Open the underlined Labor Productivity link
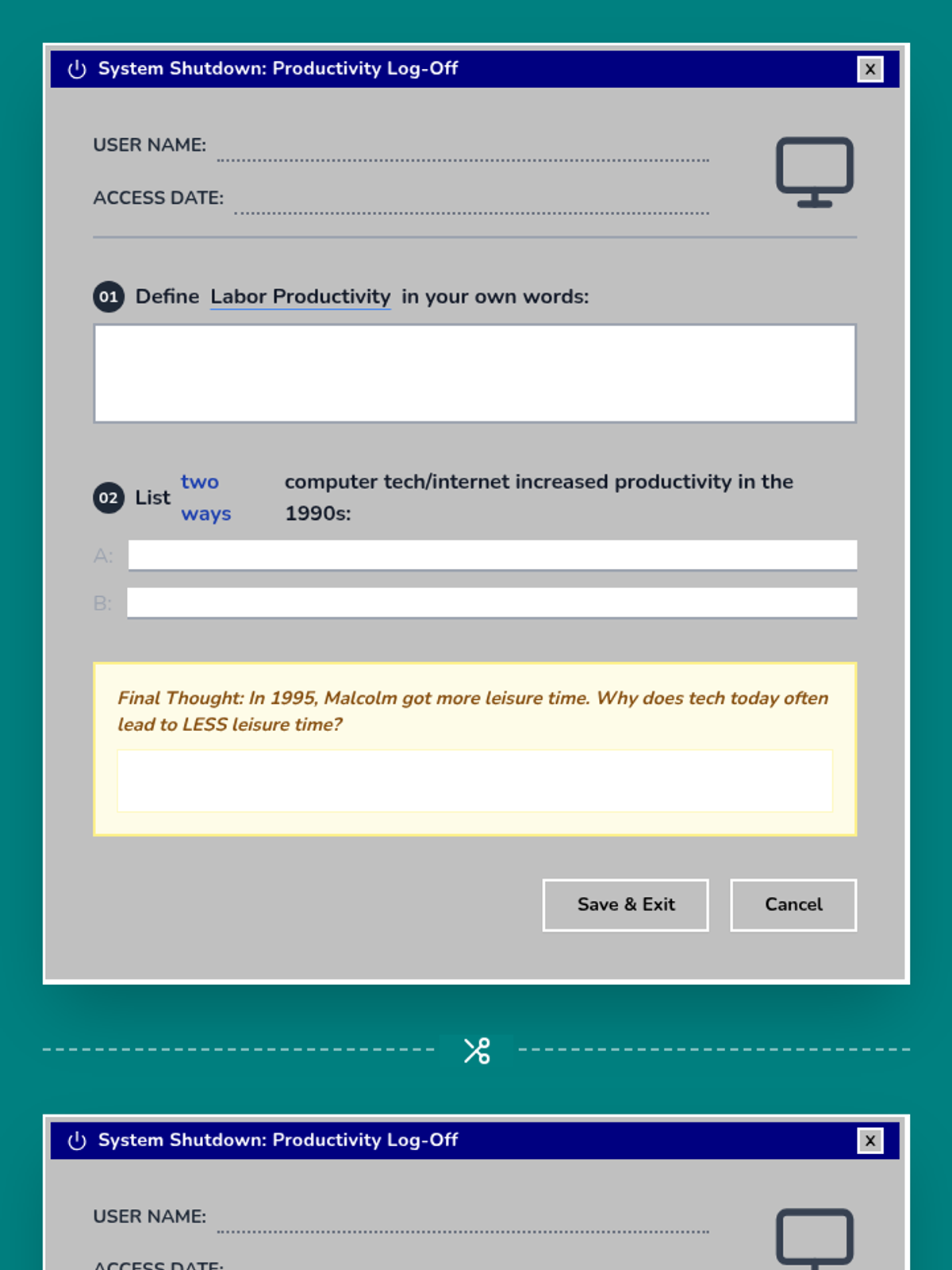The width and height of the screenshot is (952, 1270). tap(300, 297)
